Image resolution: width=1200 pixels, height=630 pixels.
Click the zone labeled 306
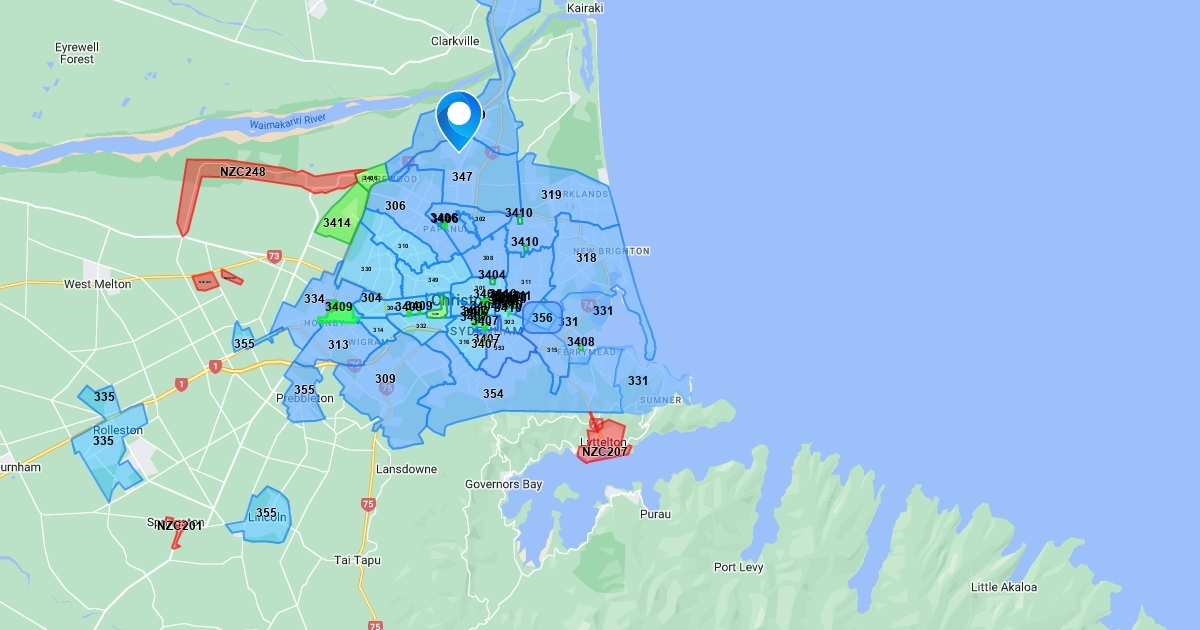pyautogui.click(x=395, y=206)
